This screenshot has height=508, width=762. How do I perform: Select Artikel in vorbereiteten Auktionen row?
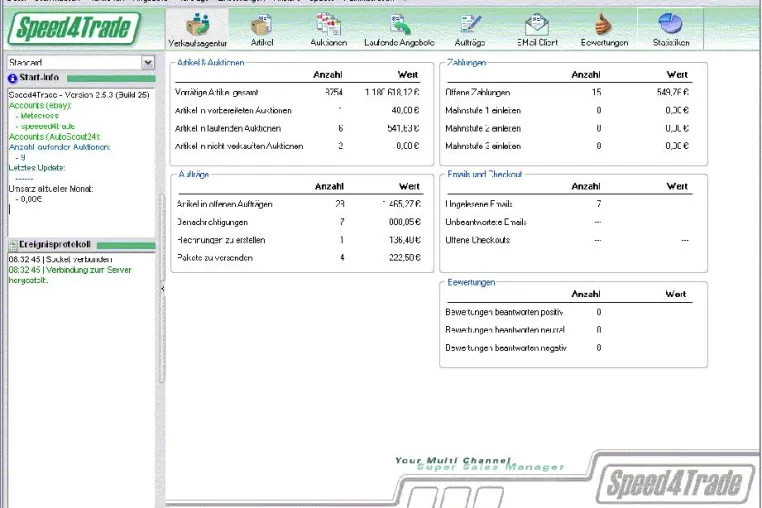297,110
